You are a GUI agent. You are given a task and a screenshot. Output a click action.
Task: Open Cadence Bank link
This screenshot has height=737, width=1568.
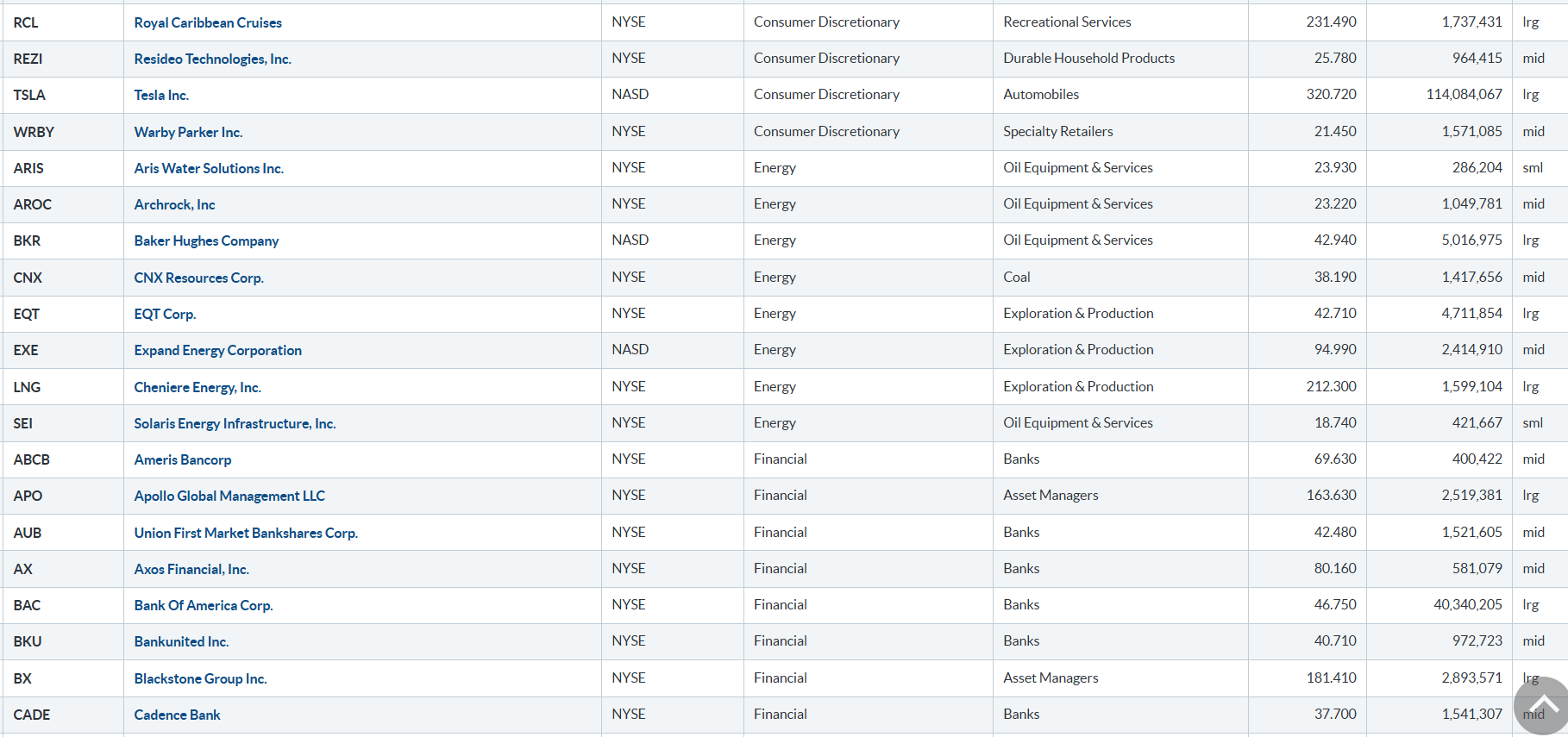(177, 715)
